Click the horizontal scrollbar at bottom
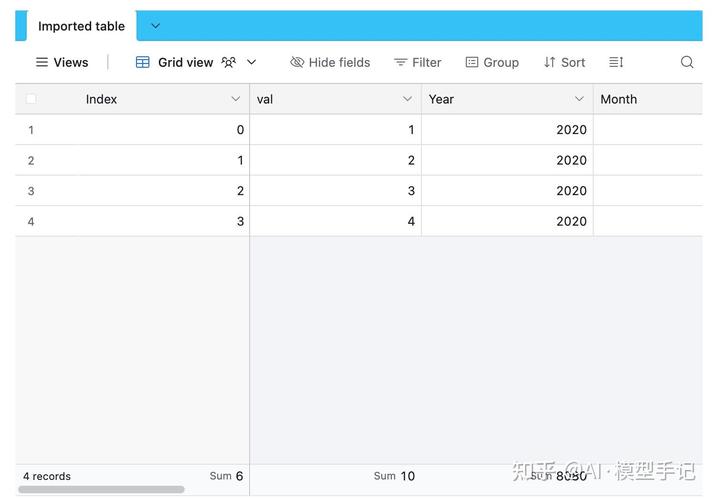Screen dimensions: 714x500 101,490
